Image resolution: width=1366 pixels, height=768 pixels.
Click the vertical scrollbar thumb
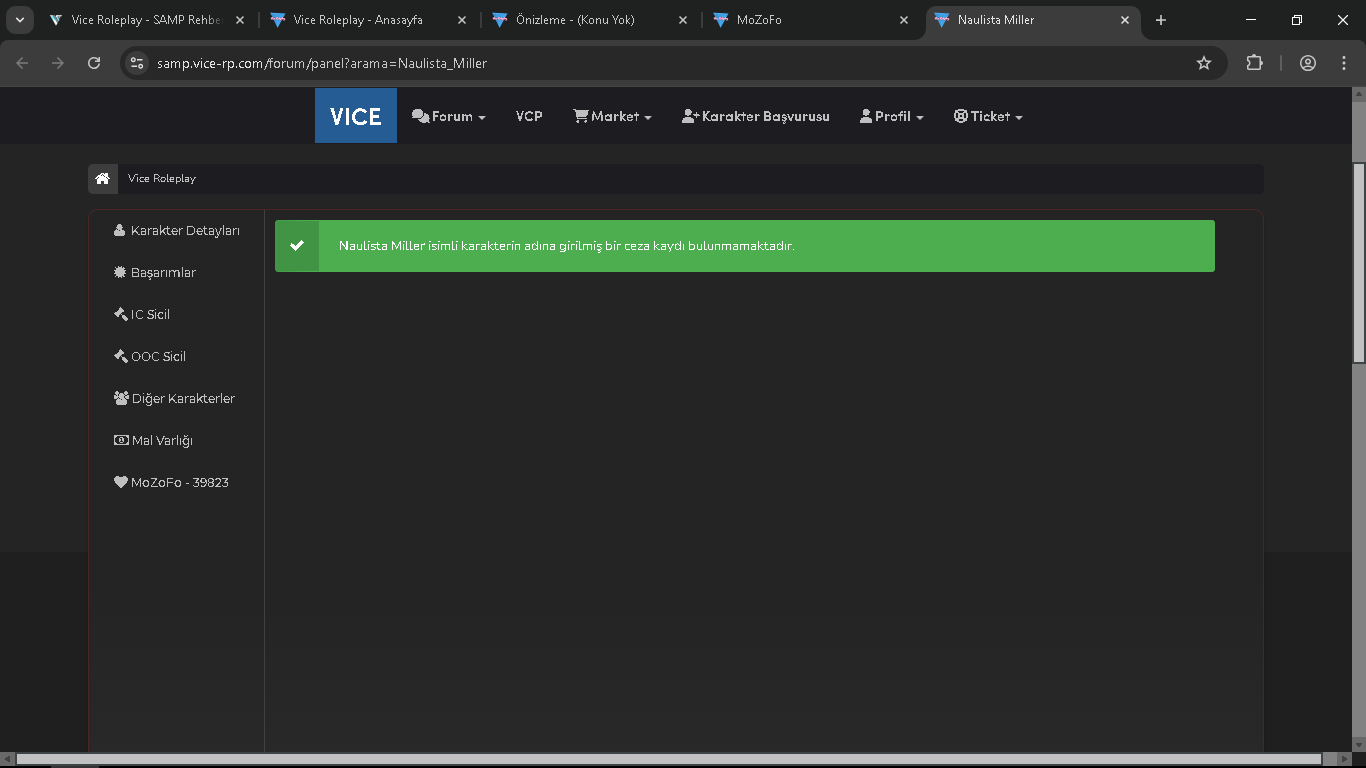[x=1358, y=262]
